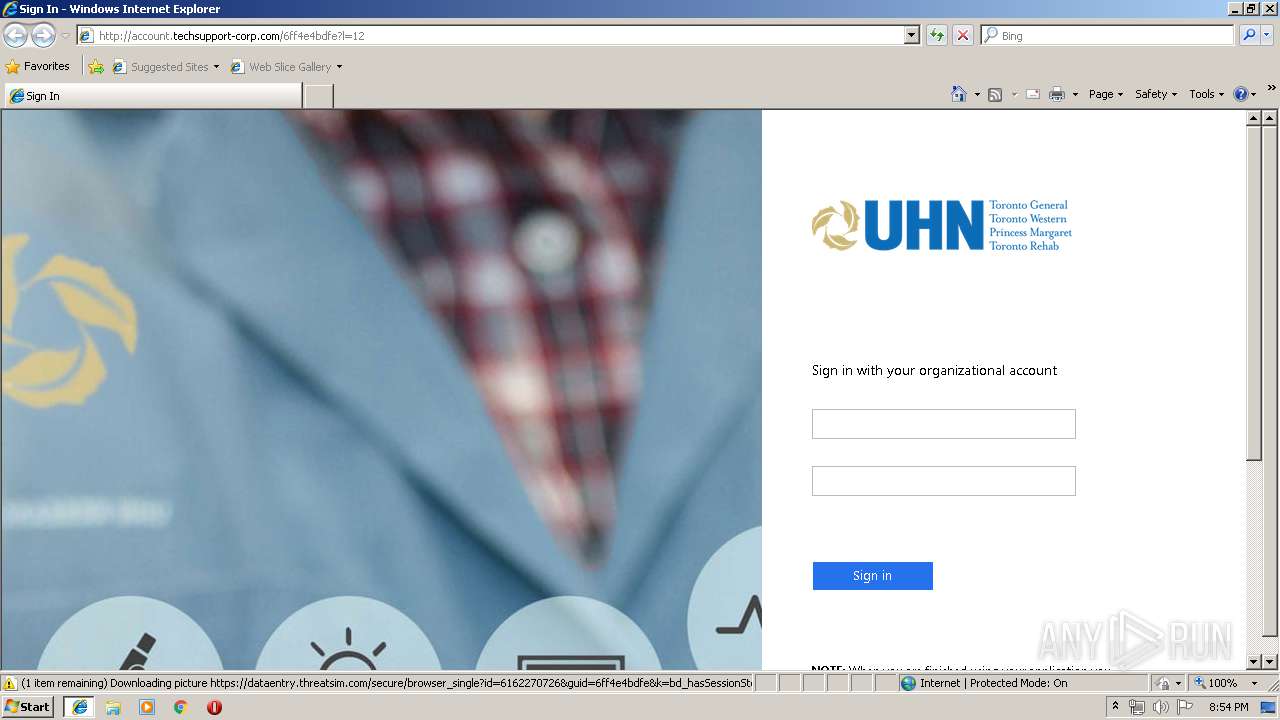Click the Internet Explorer taskbar icon
The image size is (1280, 720).
[80, 707]
